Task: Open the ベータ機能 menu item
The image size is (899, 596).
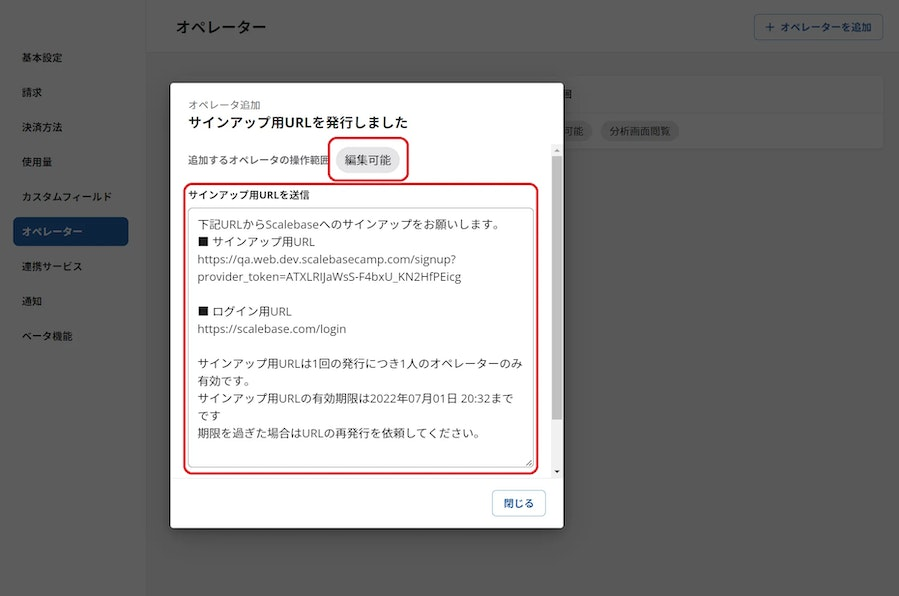Action: click(x=47, y=336)
